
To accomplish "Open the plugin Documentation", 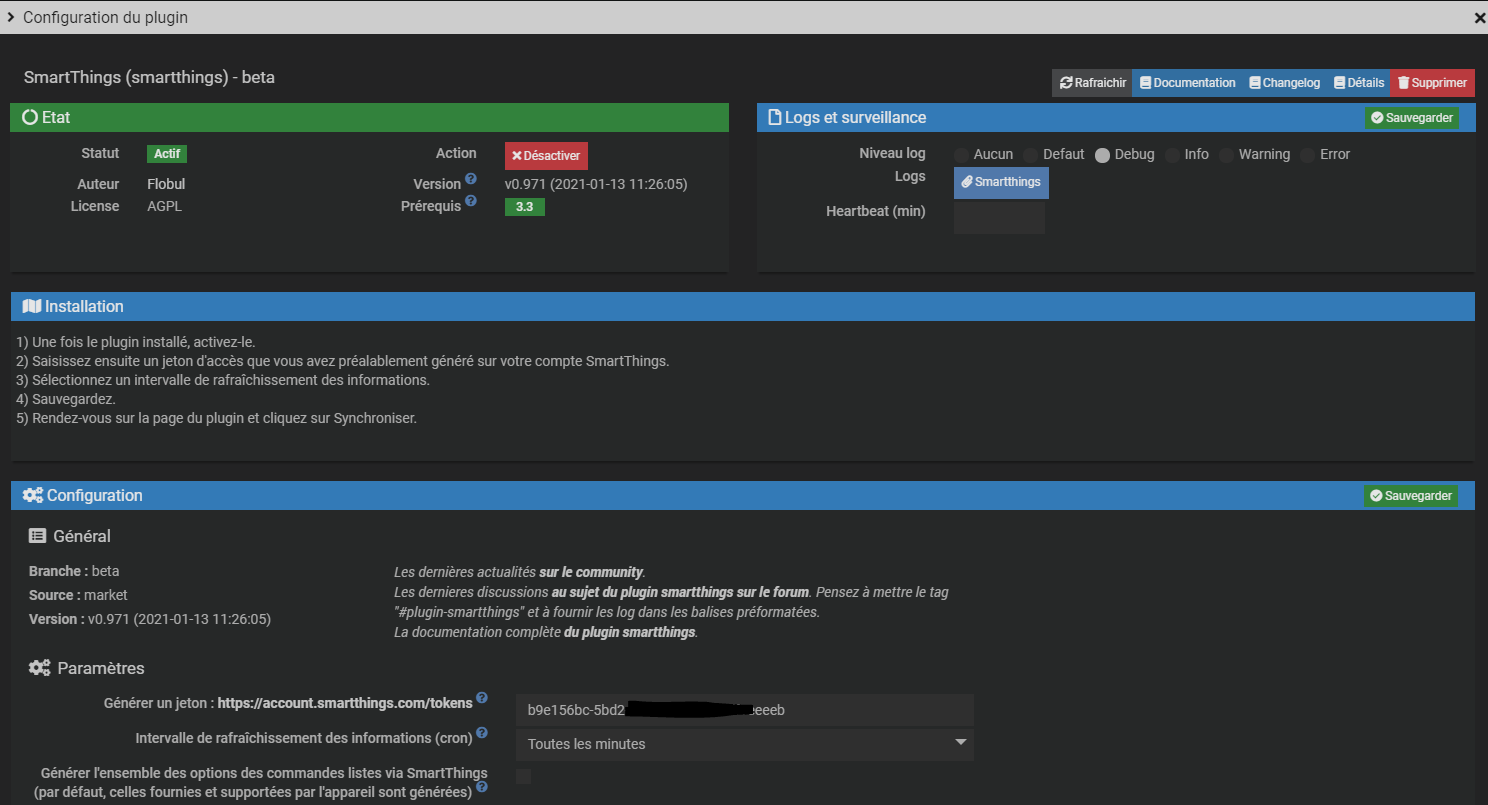I will click(x=1187, y=83).
